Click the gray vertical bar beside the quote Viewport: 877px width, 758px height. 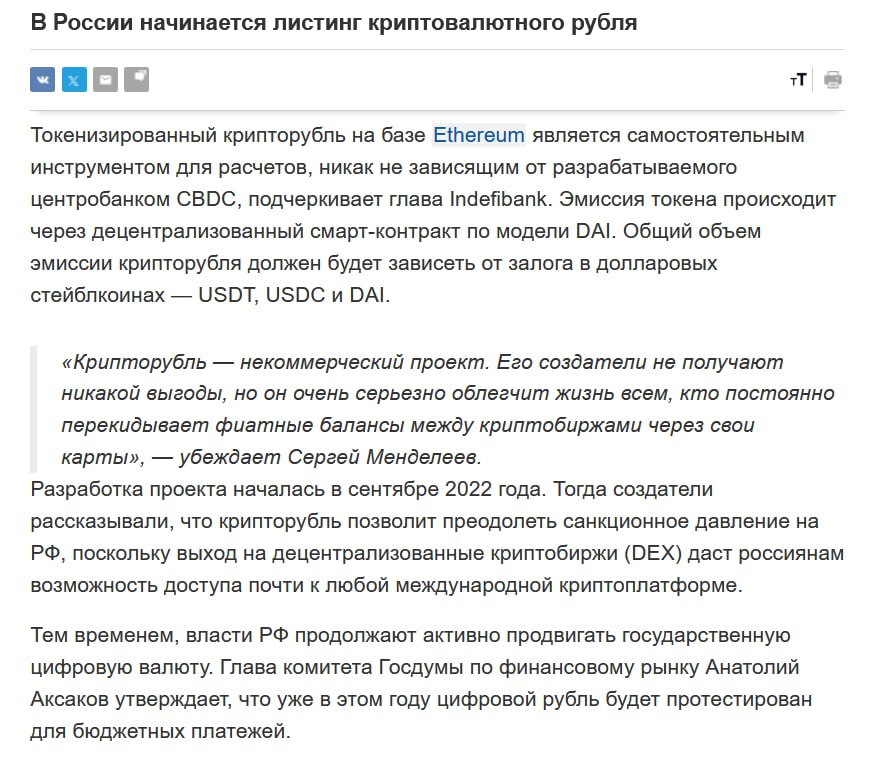coord(34,409)
